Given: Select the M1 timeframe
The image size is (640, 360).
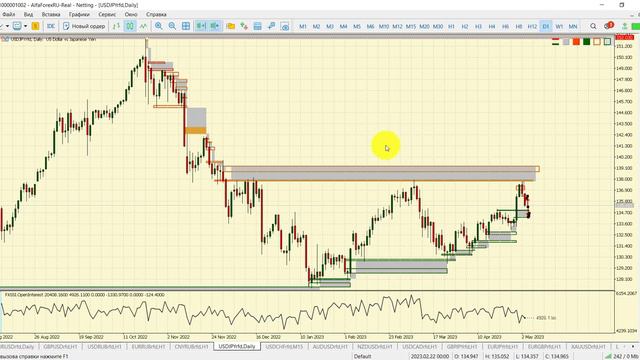Looking at the screenshot, I should pyautogui.click(x=303, y=26).
